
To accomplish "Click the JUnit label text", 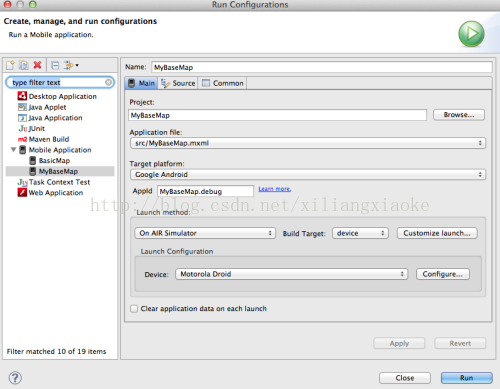I will [x=37, y=128].
